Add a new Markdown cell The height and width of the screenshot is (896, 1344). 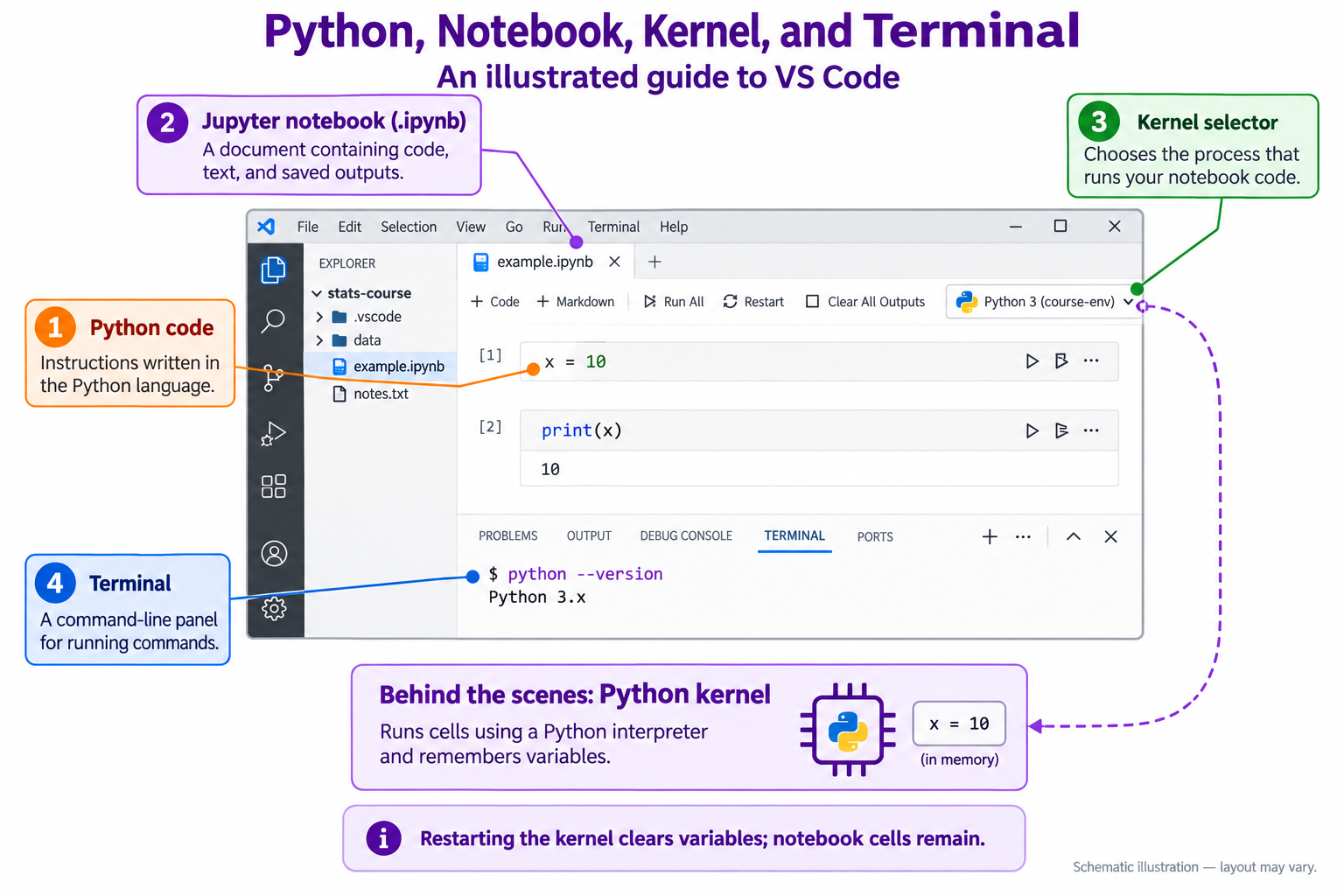tap(576, 302)
